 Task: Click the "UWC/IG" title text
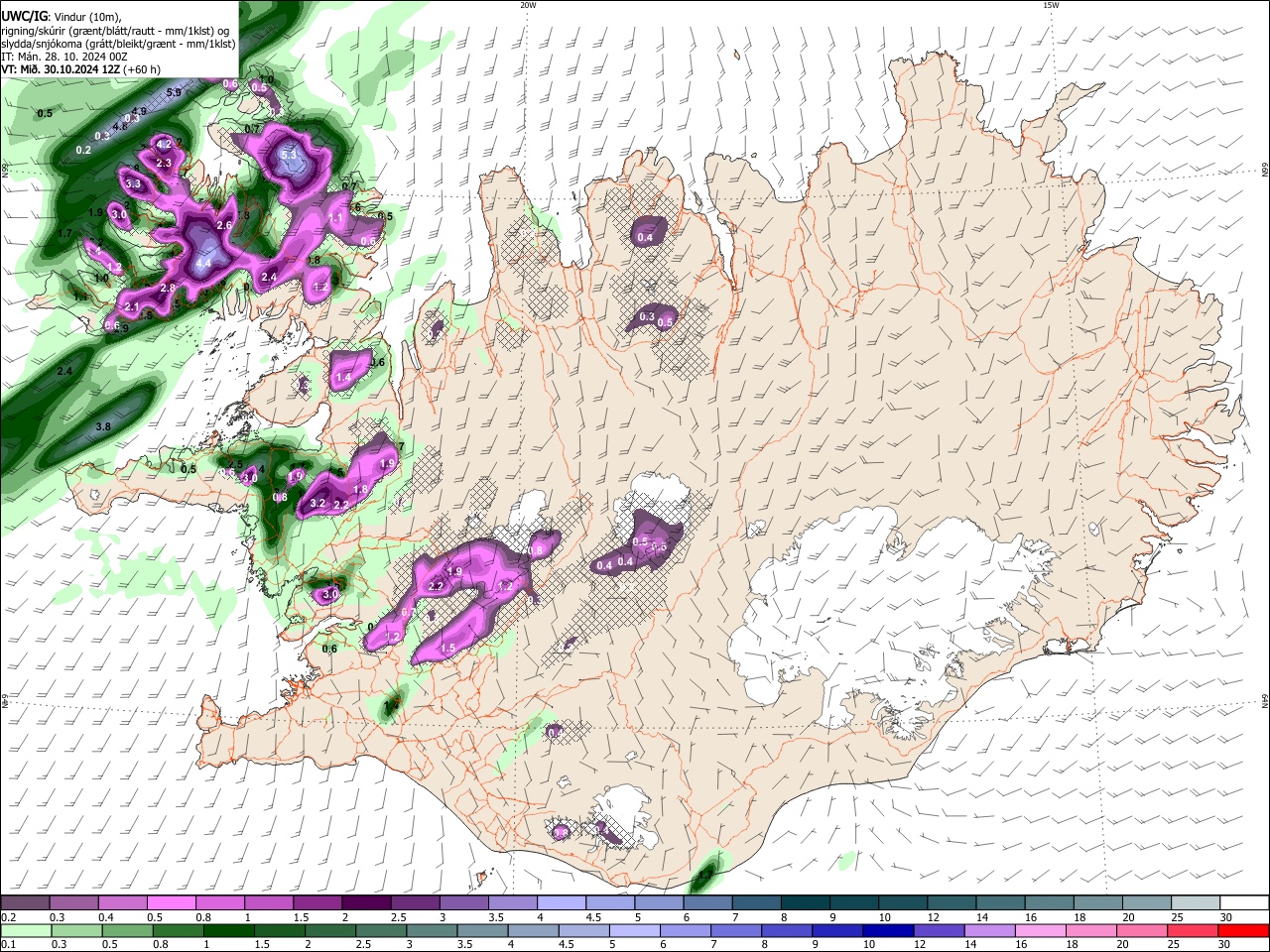[23, 15]
